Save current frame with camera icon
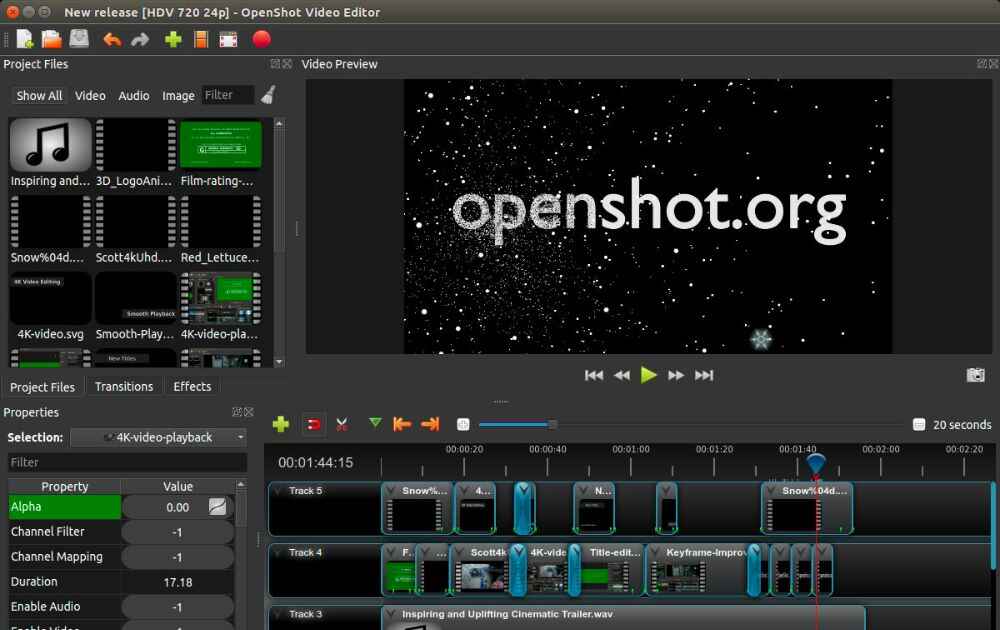 click(975, 375)
